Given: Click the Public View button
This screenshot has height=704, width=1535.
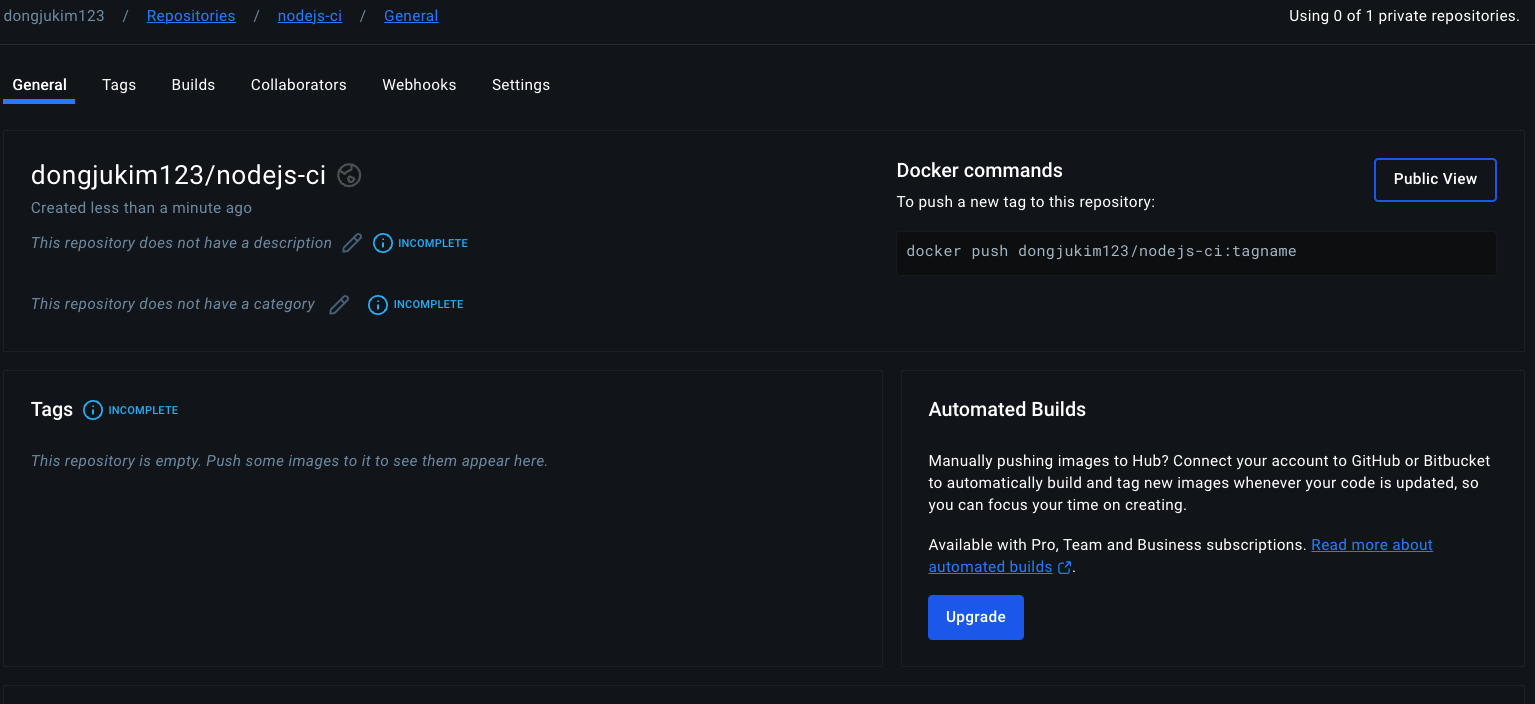Looking at the screenshot, I should 1435,179.
